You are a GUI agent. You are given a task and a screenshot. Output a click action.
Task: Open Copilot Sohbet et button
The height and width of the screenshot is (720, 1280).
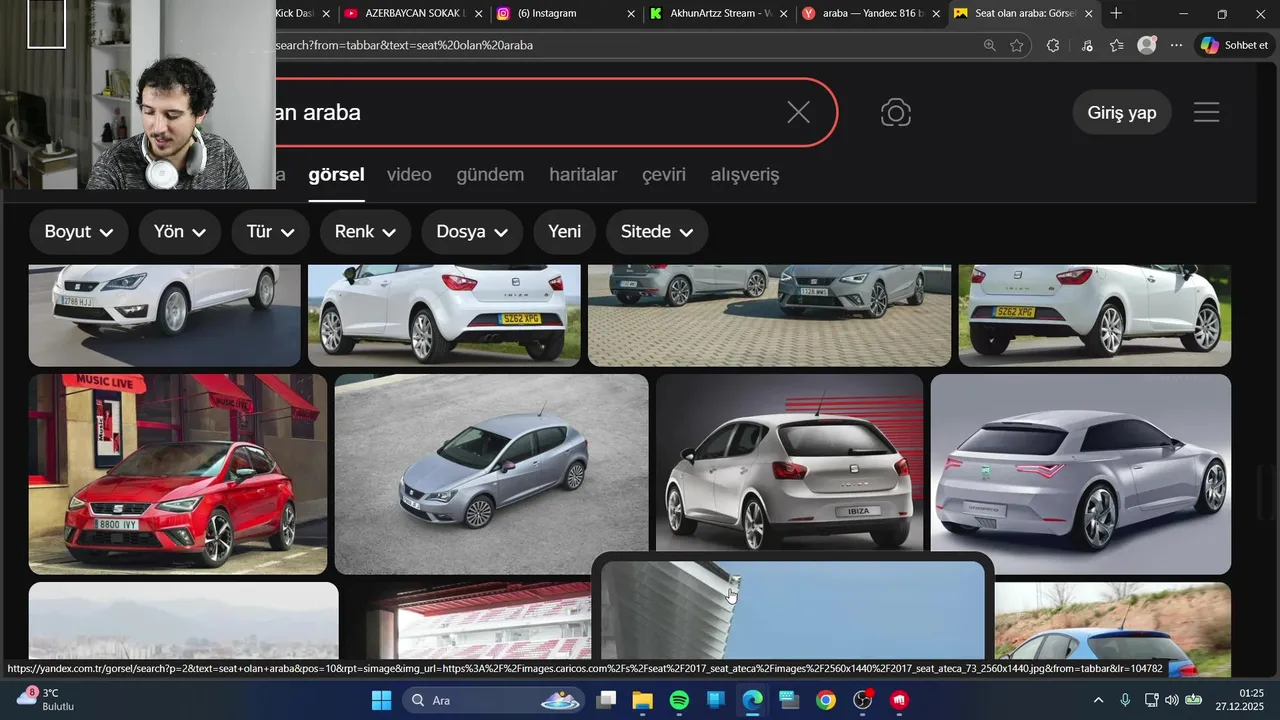(1235, 45)
